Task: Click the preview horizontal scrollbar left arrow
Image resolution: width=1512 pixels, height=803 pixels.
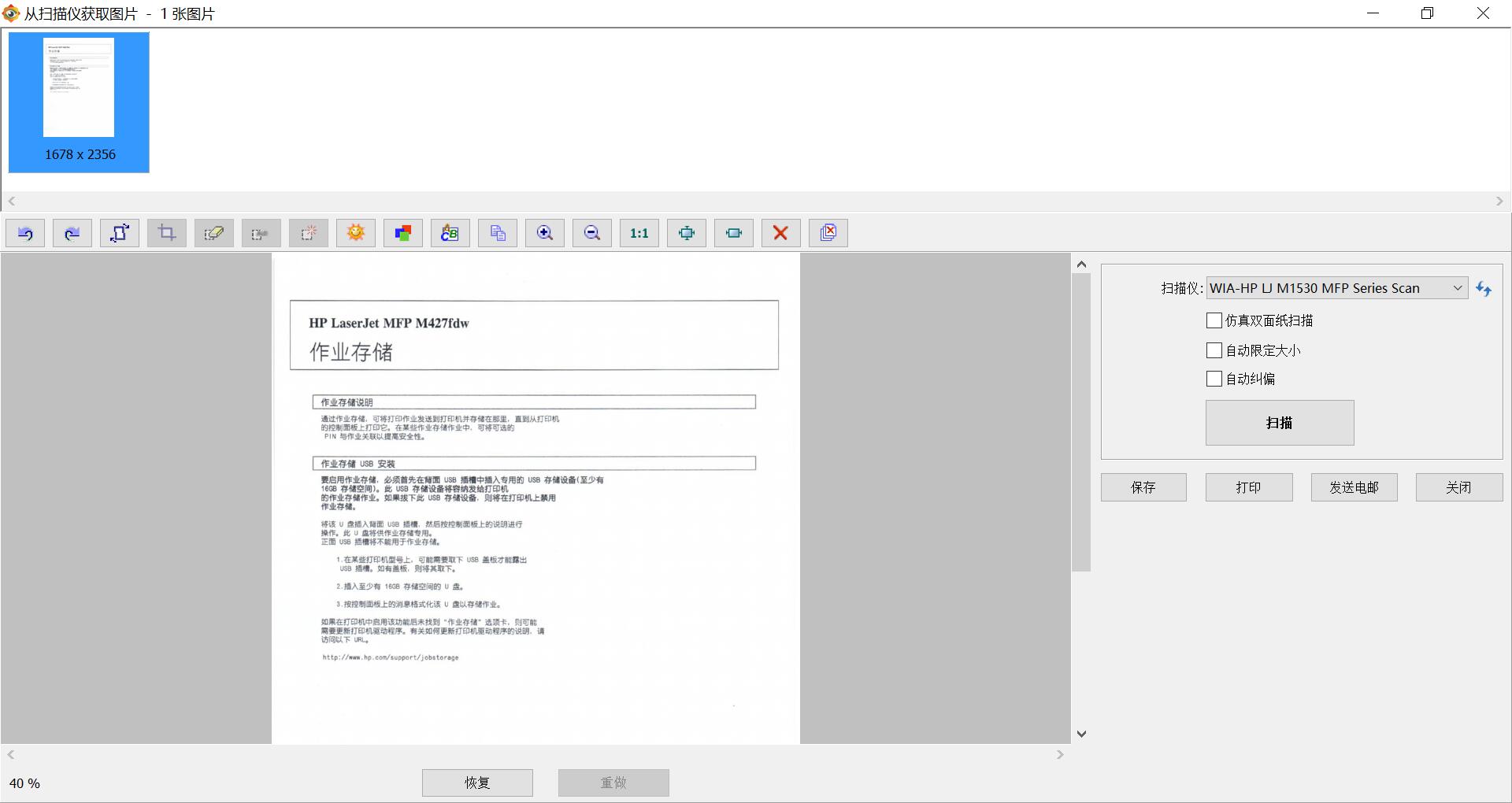Action: [10, 754]
